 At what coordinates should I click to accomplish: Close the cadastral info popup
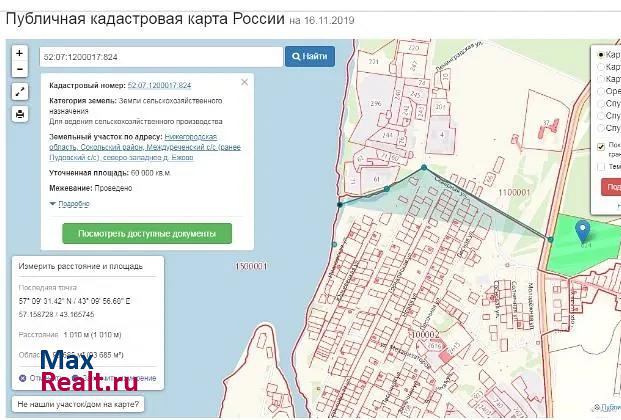(x=246, y=81)
